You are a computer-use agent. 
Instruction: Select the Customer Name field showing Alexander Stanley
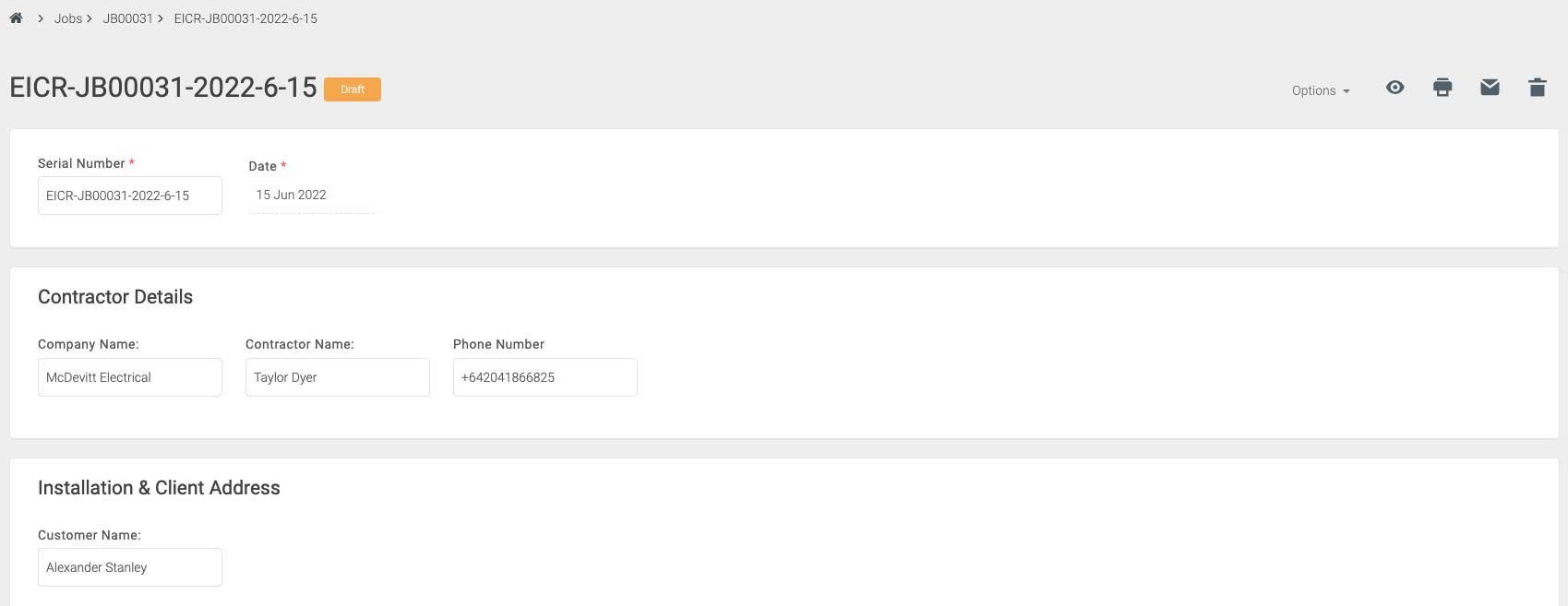[x=129, y=566]
